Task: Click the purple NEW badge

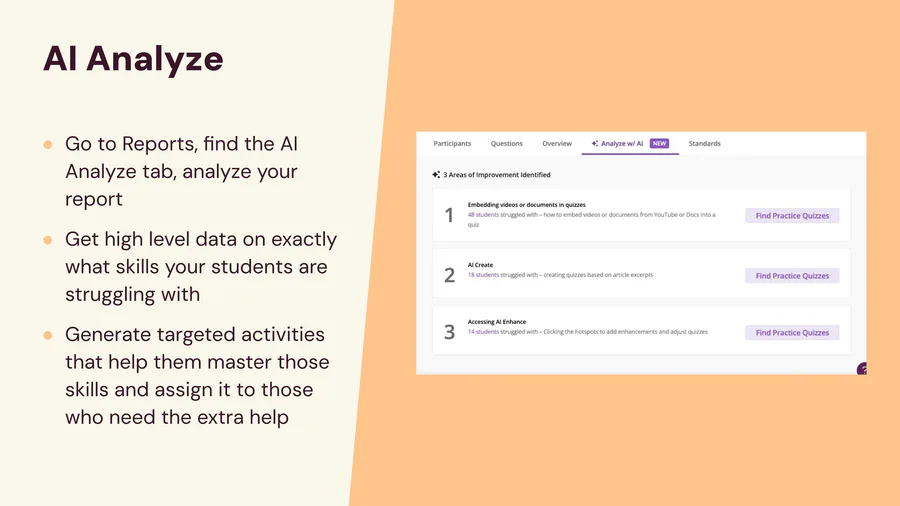Action: [x=659, y=144]
